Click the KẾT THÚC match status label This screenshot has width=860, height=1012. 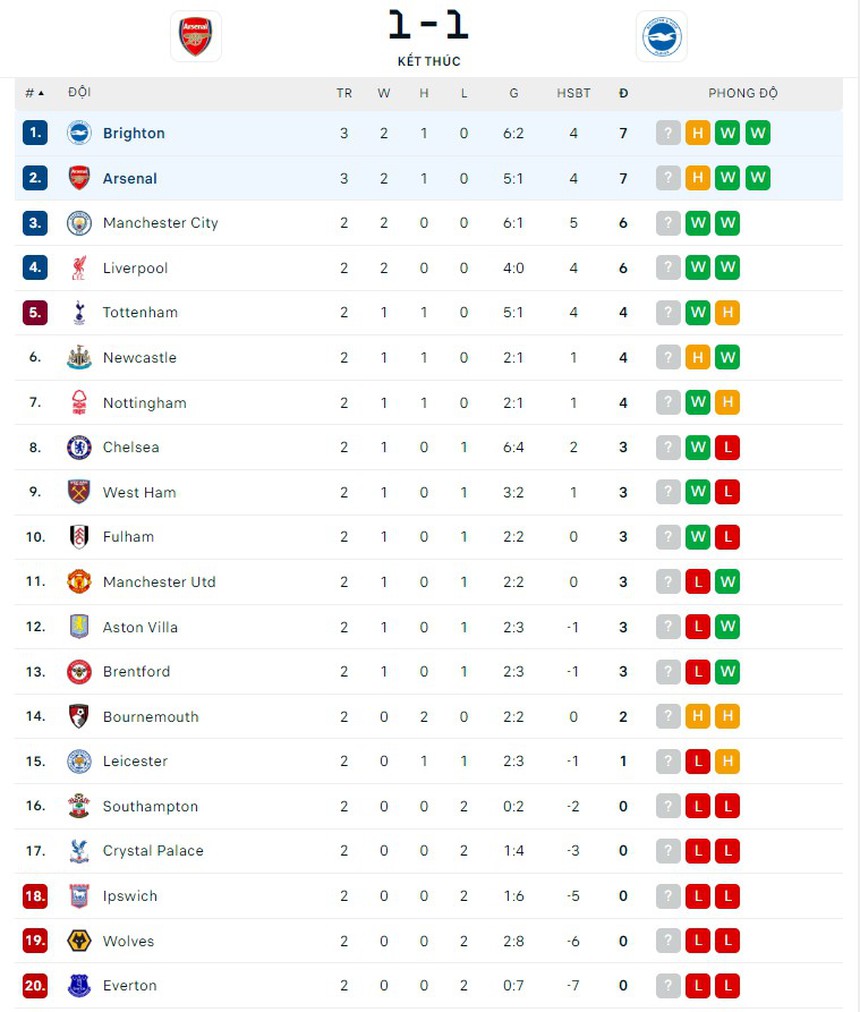click(x=428, y=61)
